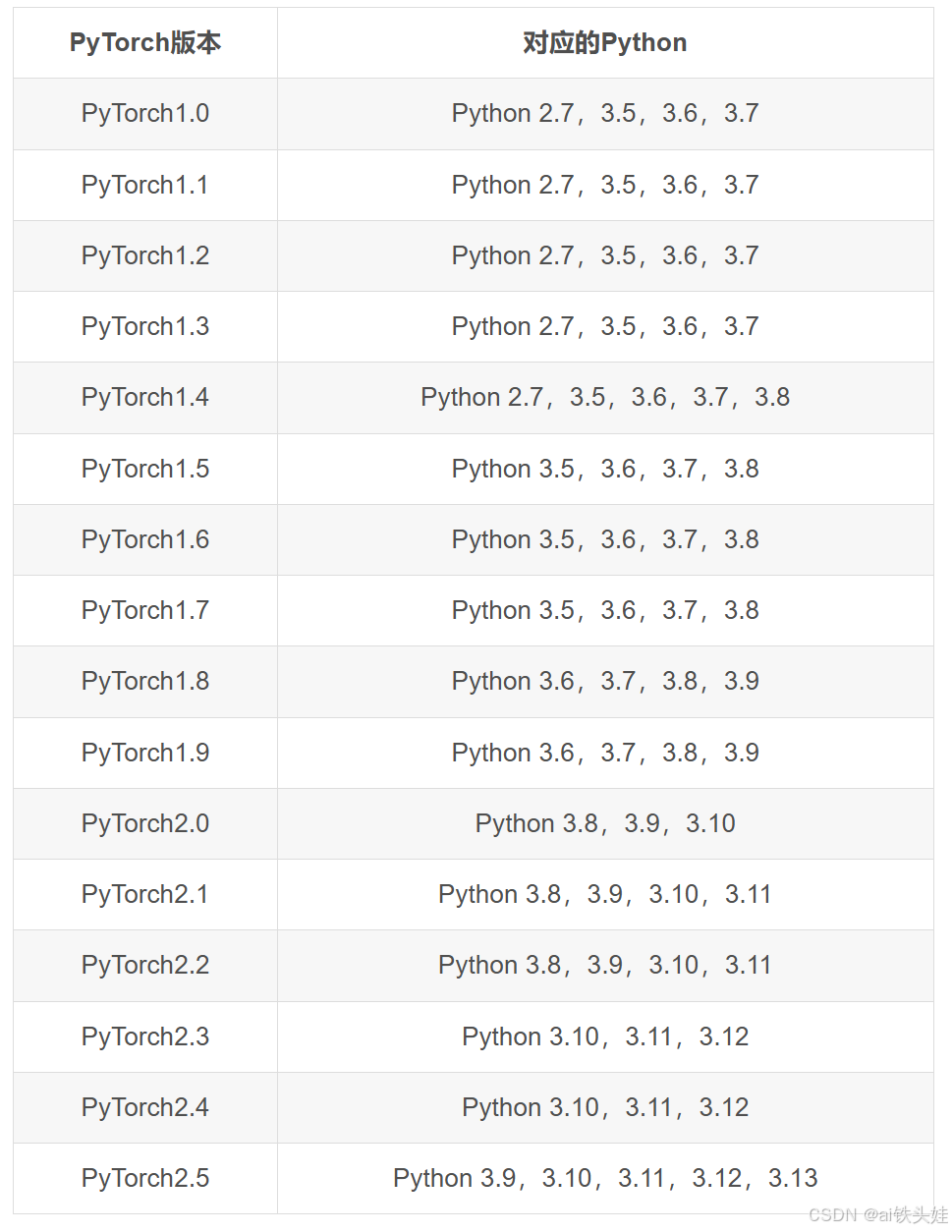Select the PyTorch2.0 cell
Image resolution: width=952 pixels, height=1232 pixels.
click(145, 824)
